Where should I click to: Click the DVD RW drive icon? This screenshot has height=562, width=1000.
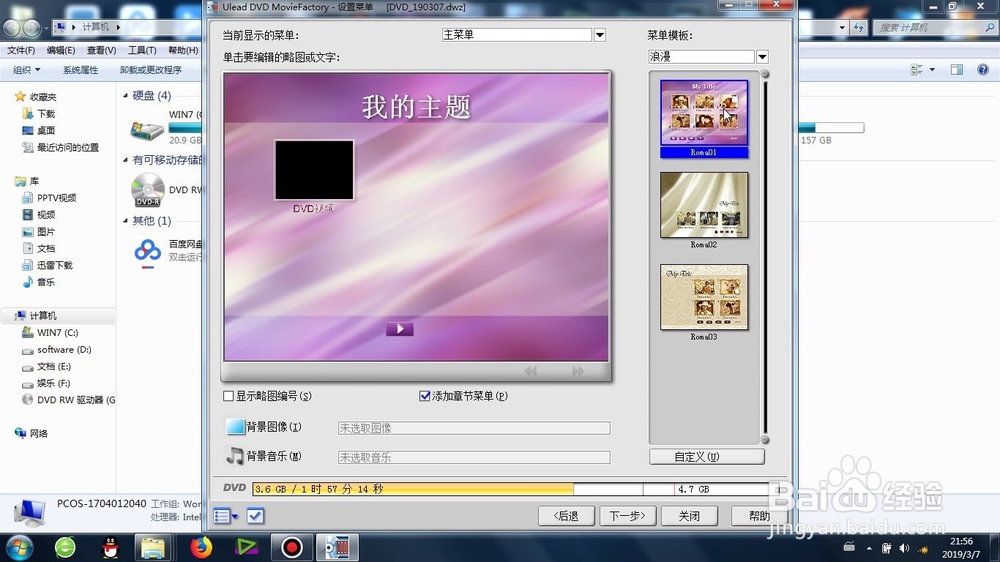point(148,189)
